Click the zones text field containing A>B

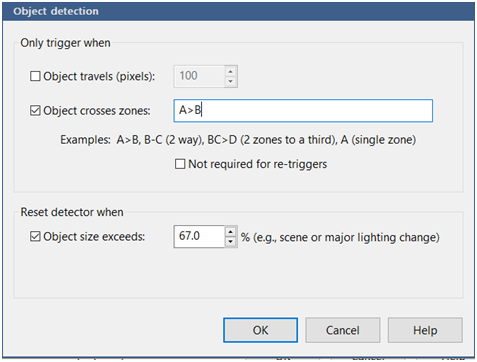(x=303, y=110)
